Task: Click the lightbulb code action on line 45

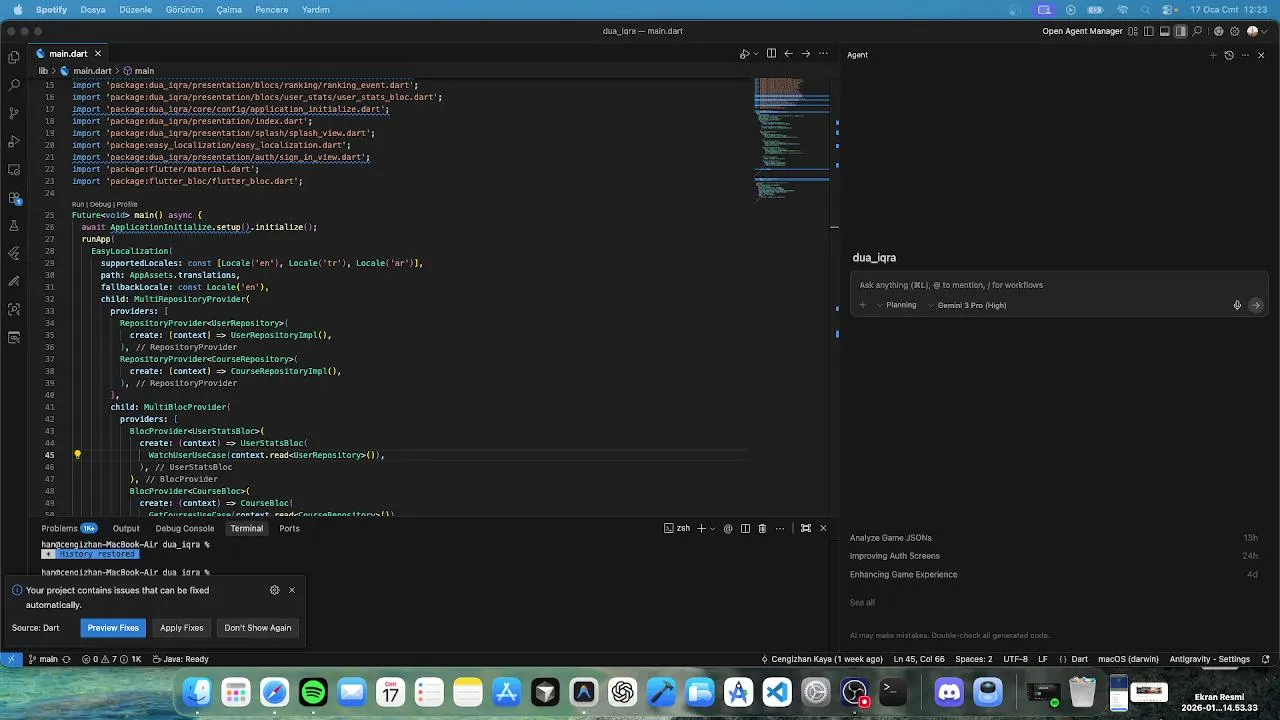Action: click(77, 455)
